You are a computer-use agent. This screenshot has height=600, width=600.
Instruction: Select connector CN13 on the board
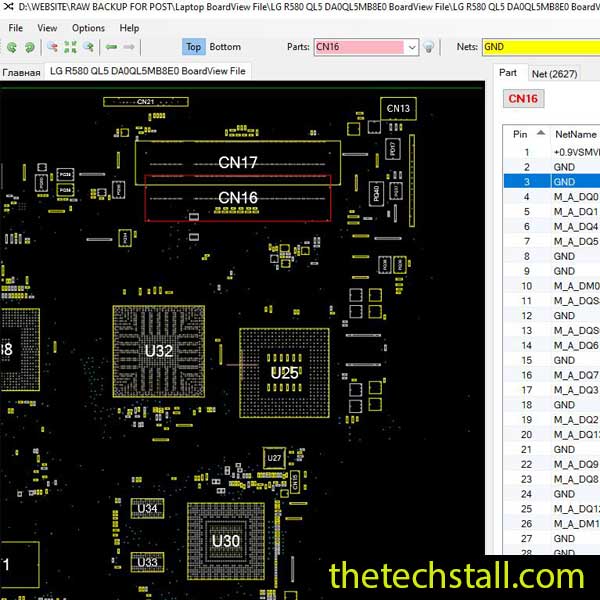point(398,109)
